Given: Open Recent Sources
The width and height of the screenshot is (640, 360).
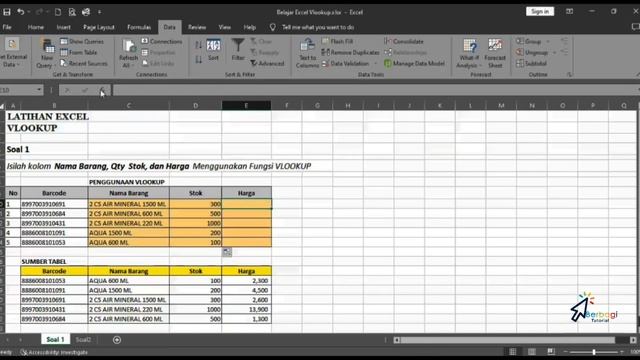Looking at the screenshot, I should pos(84,63).
